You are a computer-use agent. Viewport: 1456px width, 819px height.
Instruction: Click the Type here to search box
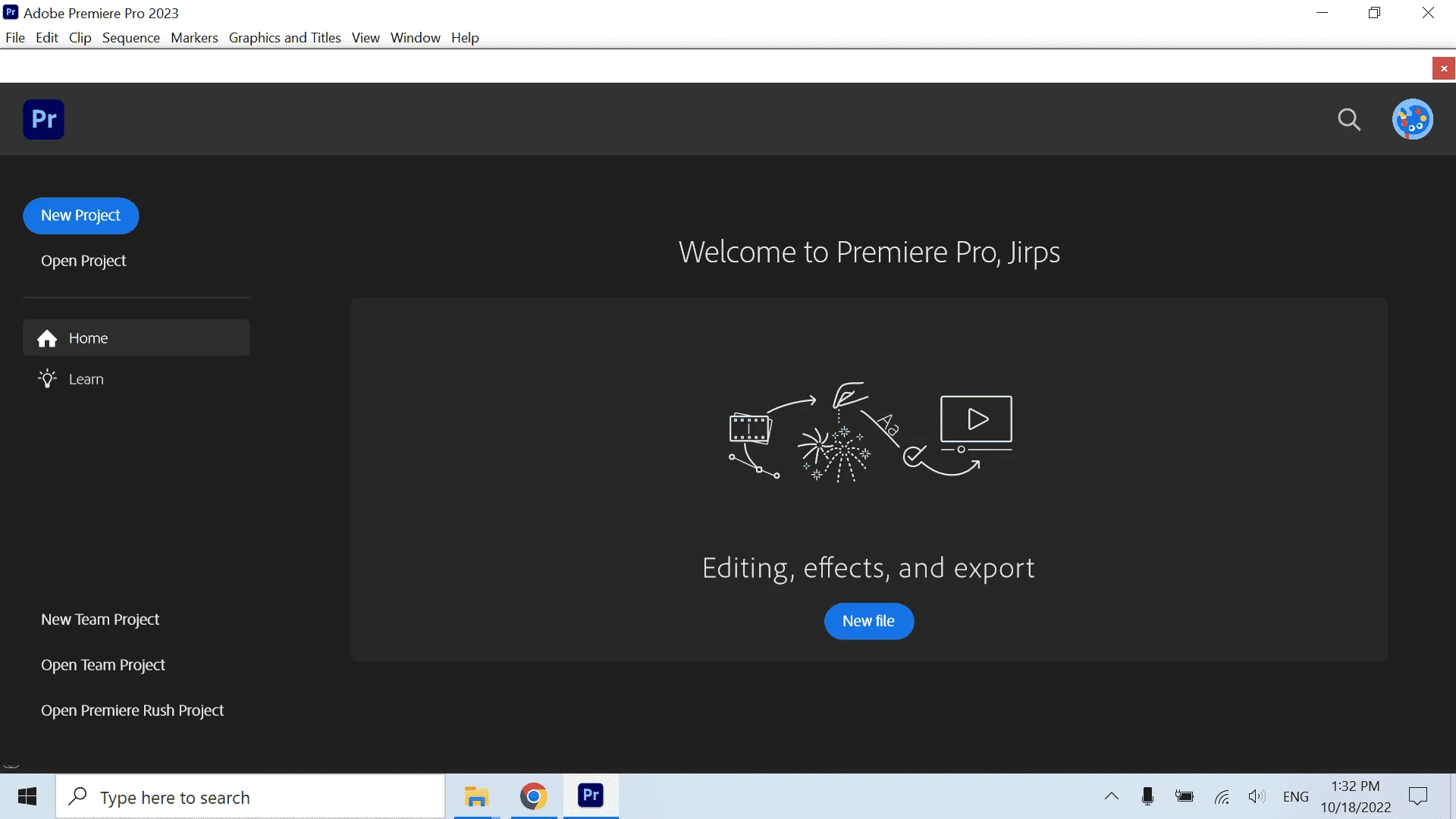point(250,796)
